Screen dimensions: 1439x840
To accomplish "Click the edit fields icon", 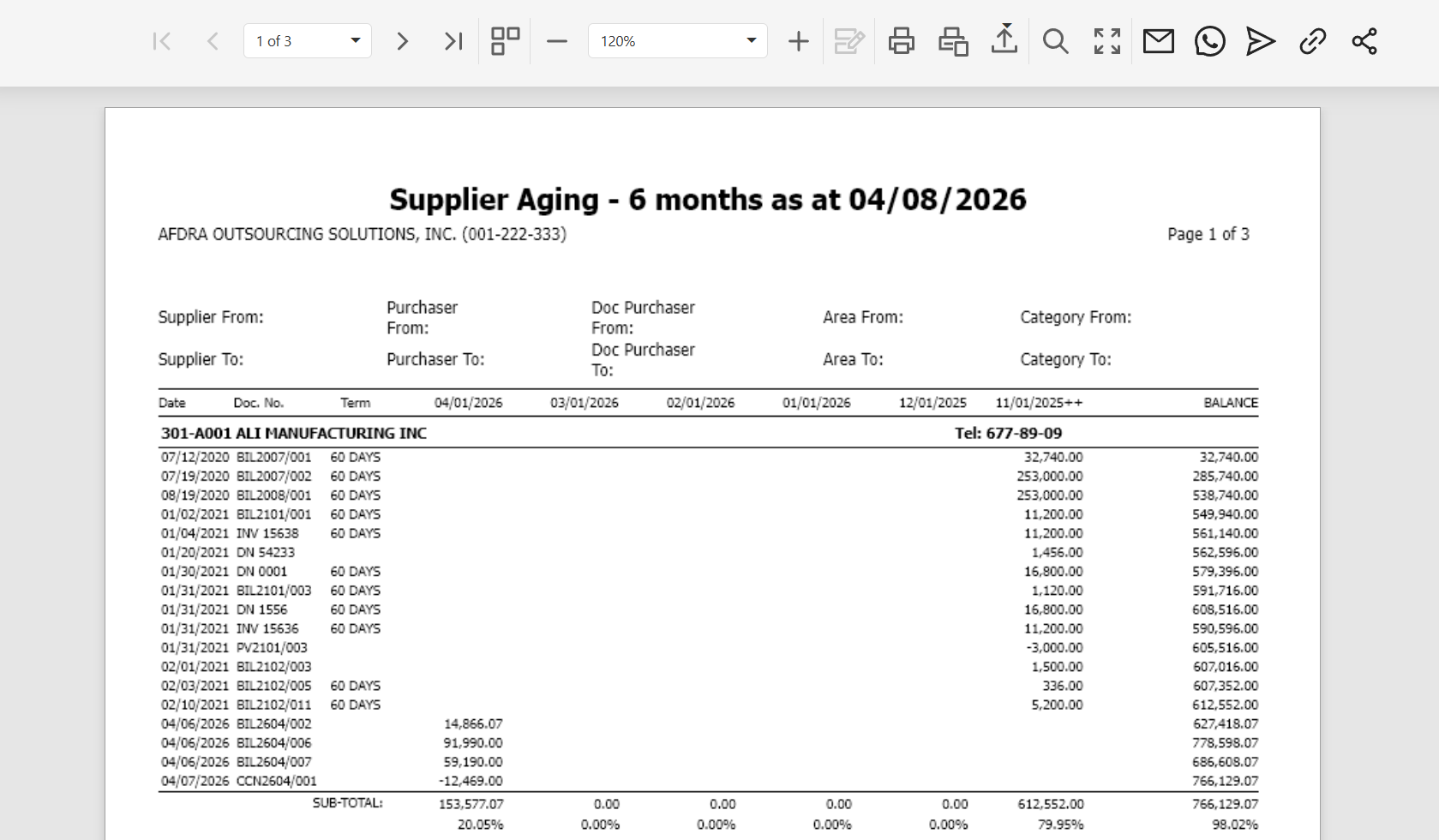I will (849, 41).
